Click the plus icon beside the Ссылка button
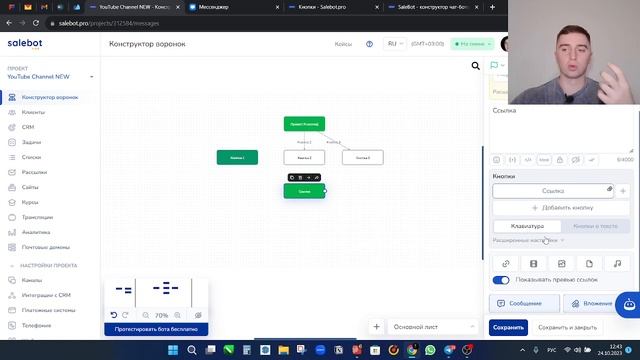This screenshot has width=640, height=360. point(623,191)
